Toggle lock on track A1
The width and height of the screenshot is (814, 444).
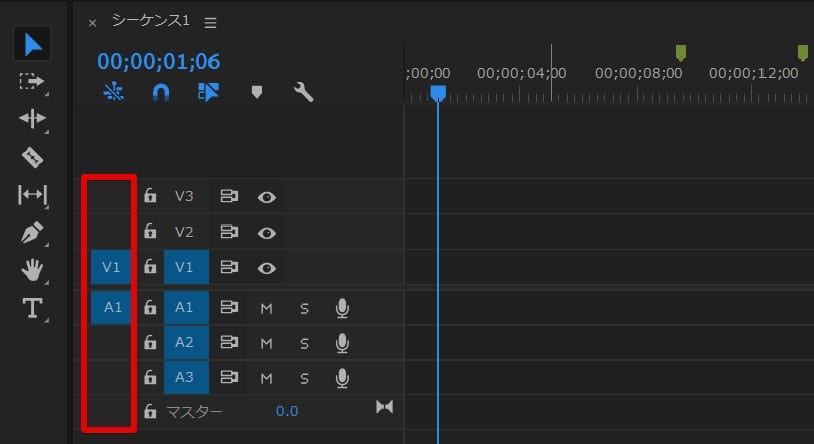[x=150, y=307]
